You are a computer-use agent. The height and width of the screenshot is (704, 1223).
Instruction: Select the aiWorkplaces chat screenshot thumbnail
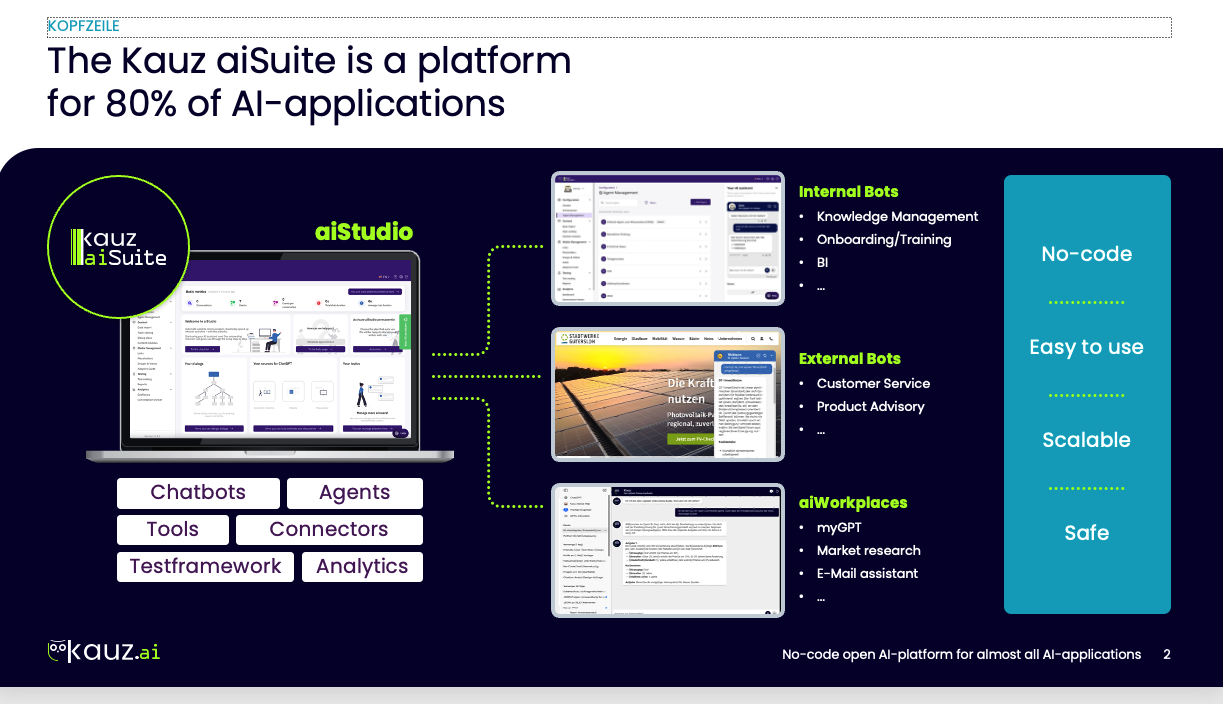668,550
